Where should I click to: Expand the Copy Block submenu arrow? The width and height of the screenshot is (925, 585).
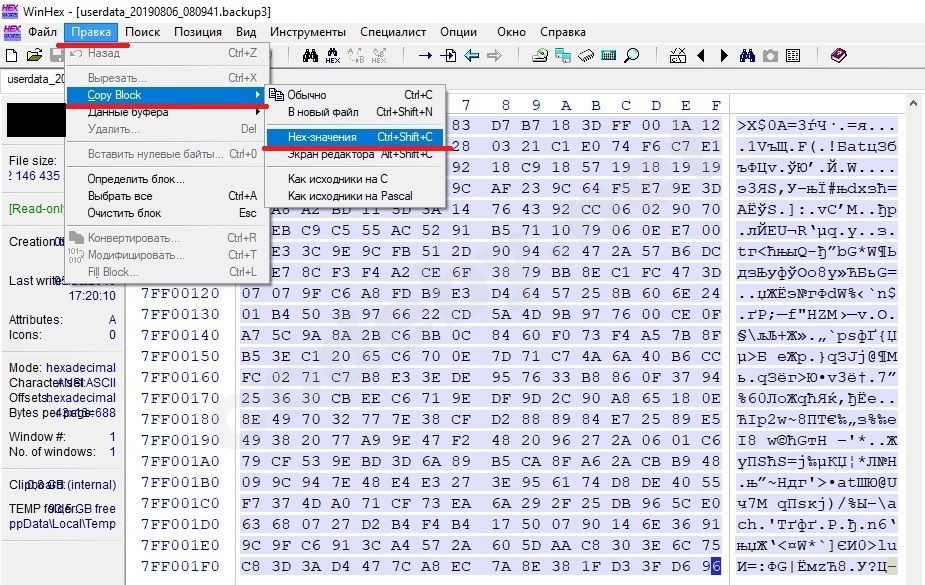(258, 95)
